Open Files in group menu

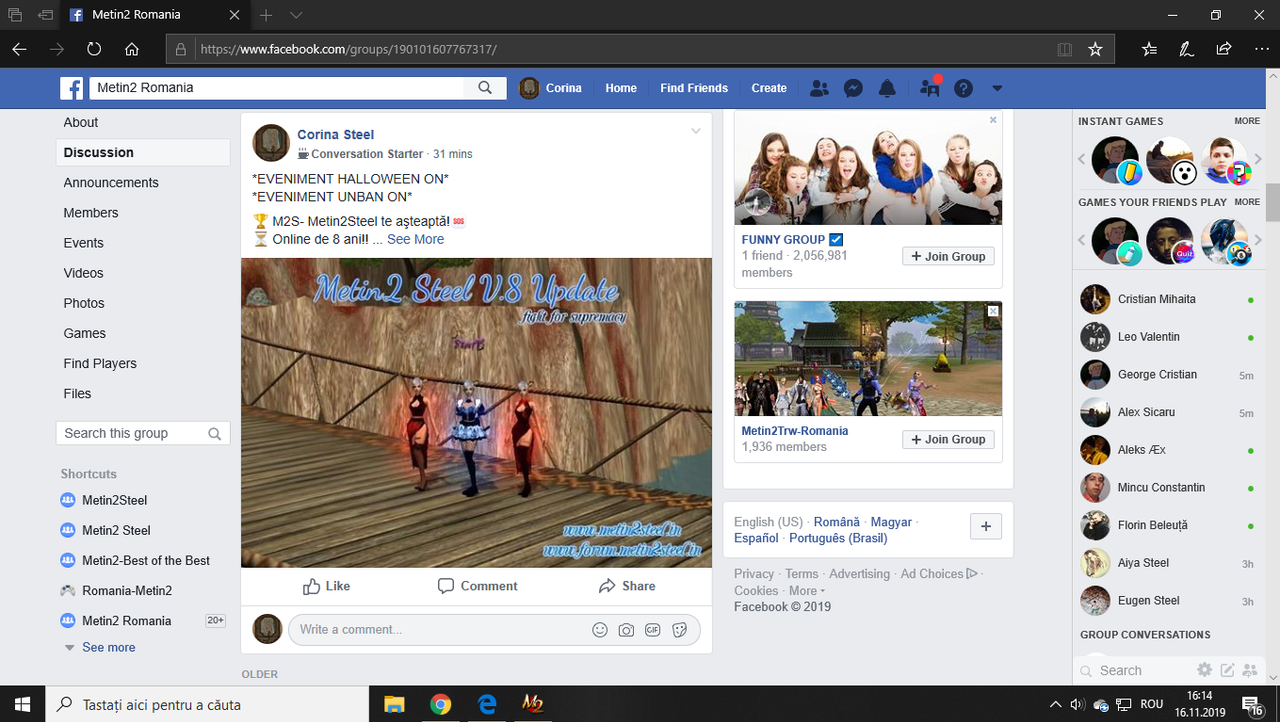tap(77, 393)
